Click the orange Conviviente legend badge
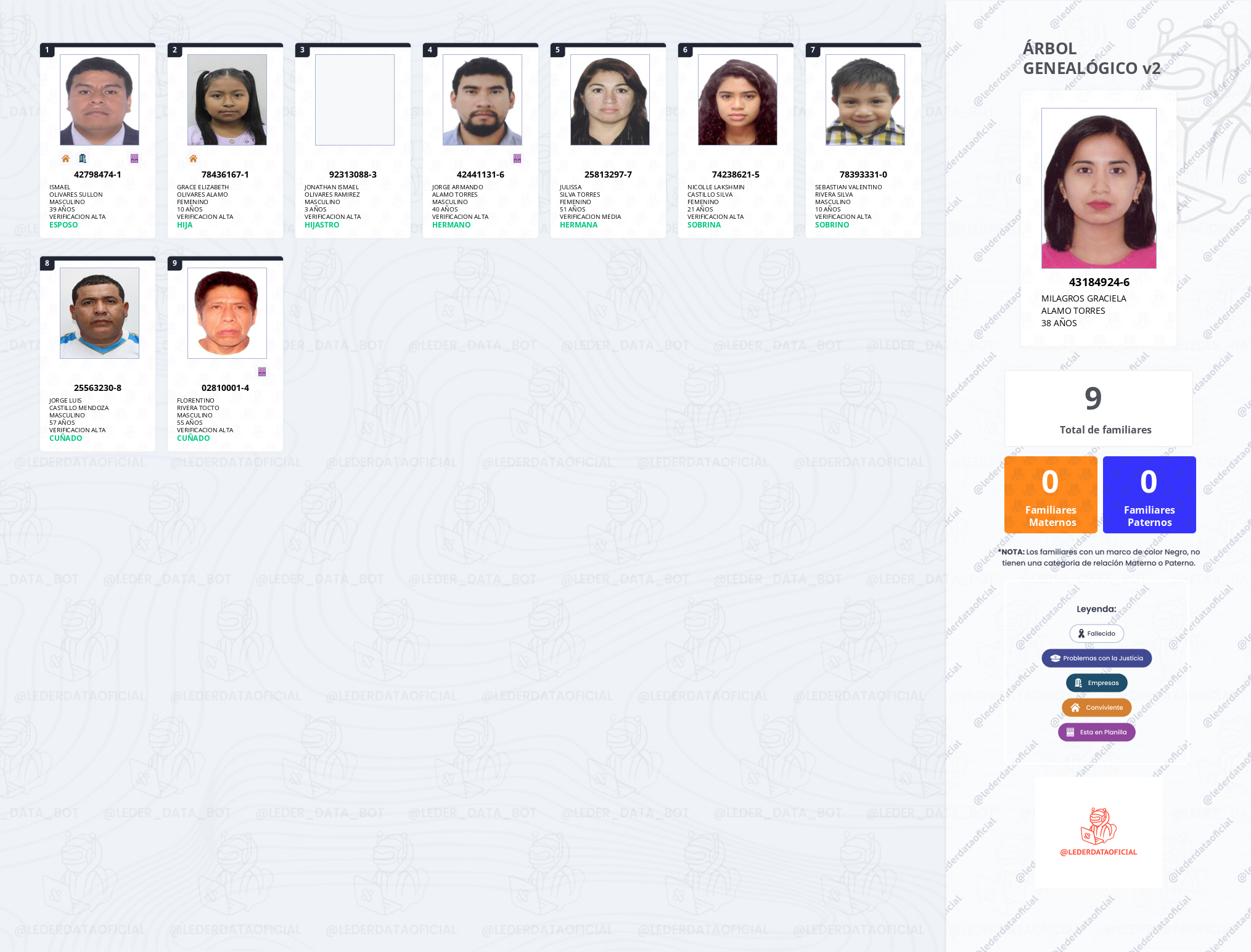 pyautogui.click(x=1096, y=707)
